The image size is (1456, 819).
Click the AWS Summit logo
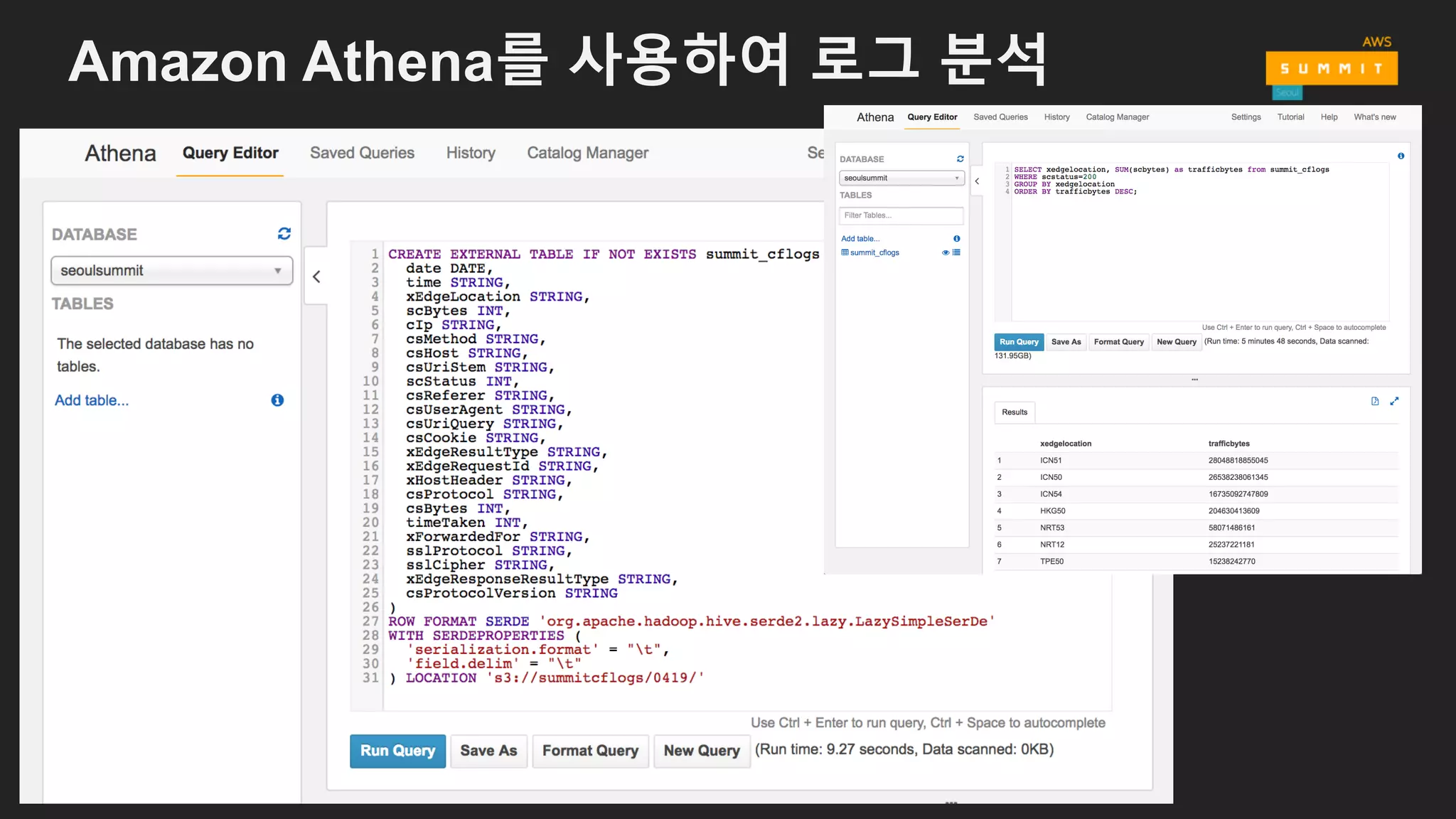(x=1332, y=68)
